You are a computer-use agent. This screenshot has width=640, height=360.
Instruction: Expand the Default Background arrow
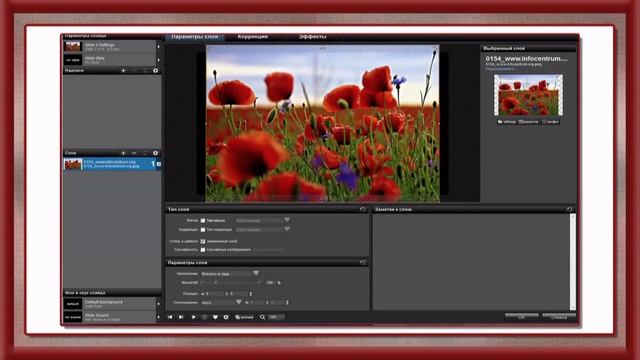(x=158, y=304)
